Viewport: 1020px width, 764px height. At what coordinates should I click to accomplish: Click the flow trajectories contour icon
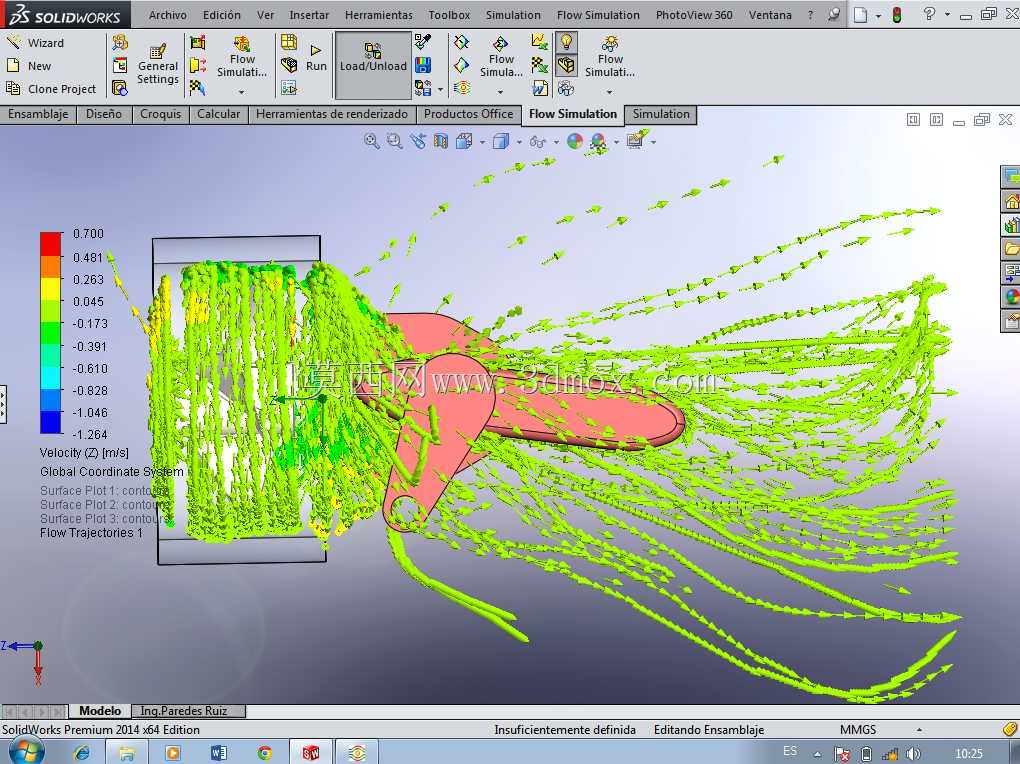462,87
